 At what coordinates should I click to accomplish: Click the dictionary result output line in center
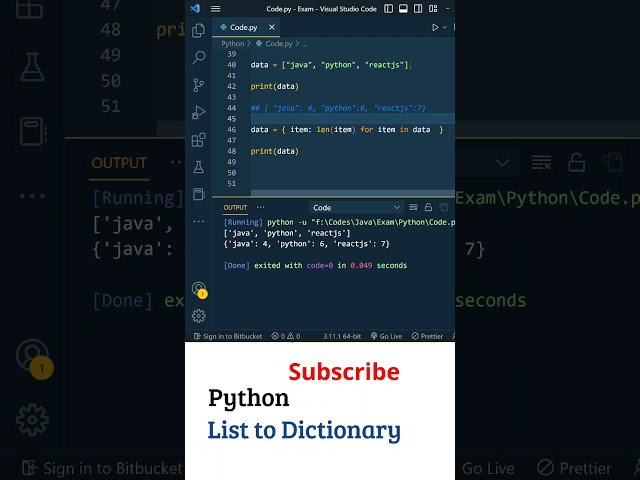307,244
